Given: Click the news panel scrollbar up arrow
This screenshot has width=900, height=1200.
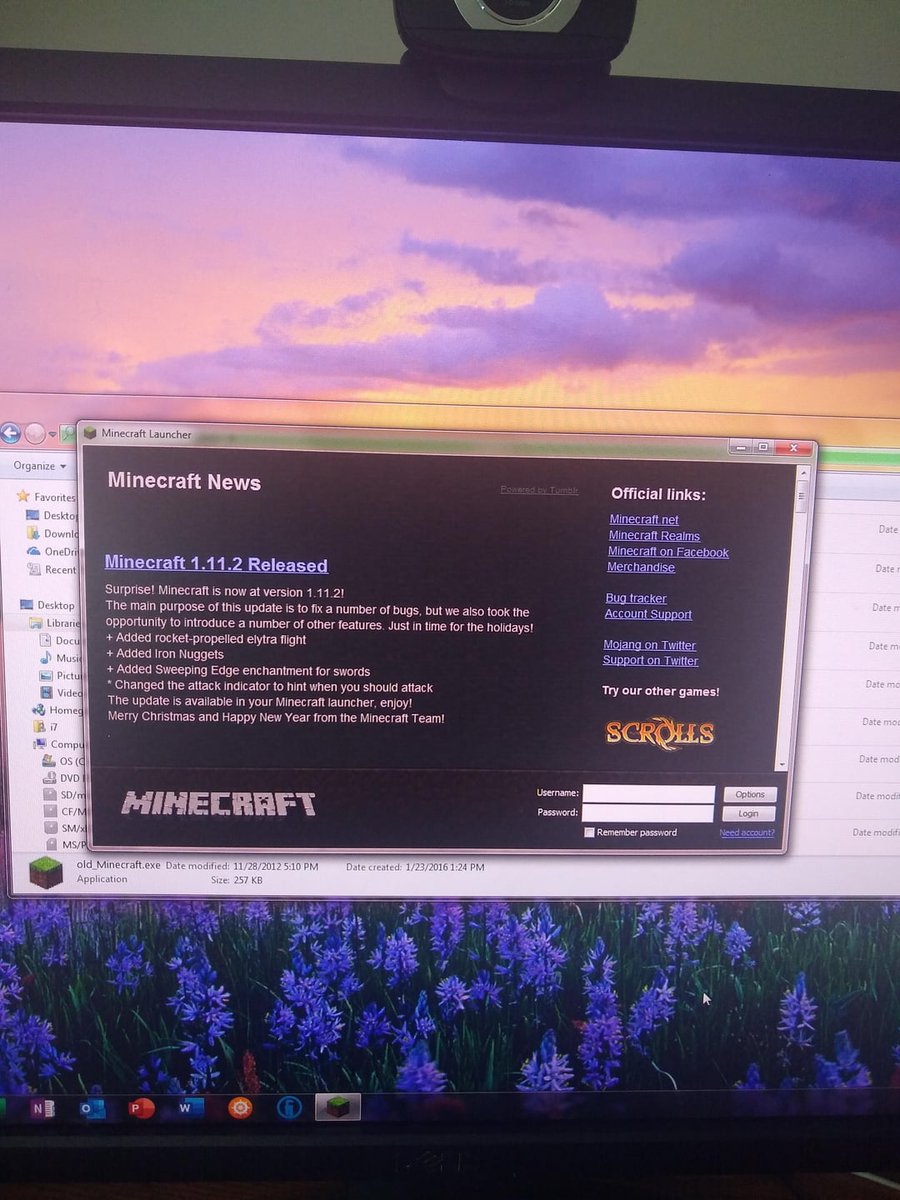Looking at the screenshot, I should pos(801,472).
